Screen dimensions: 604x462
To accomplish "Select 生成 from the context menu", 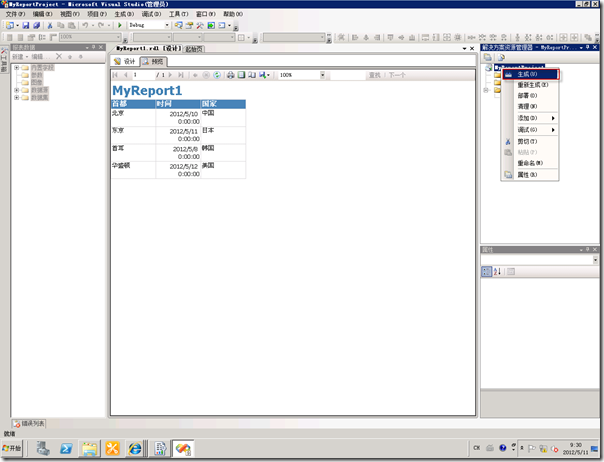I will tap(528, 74).
